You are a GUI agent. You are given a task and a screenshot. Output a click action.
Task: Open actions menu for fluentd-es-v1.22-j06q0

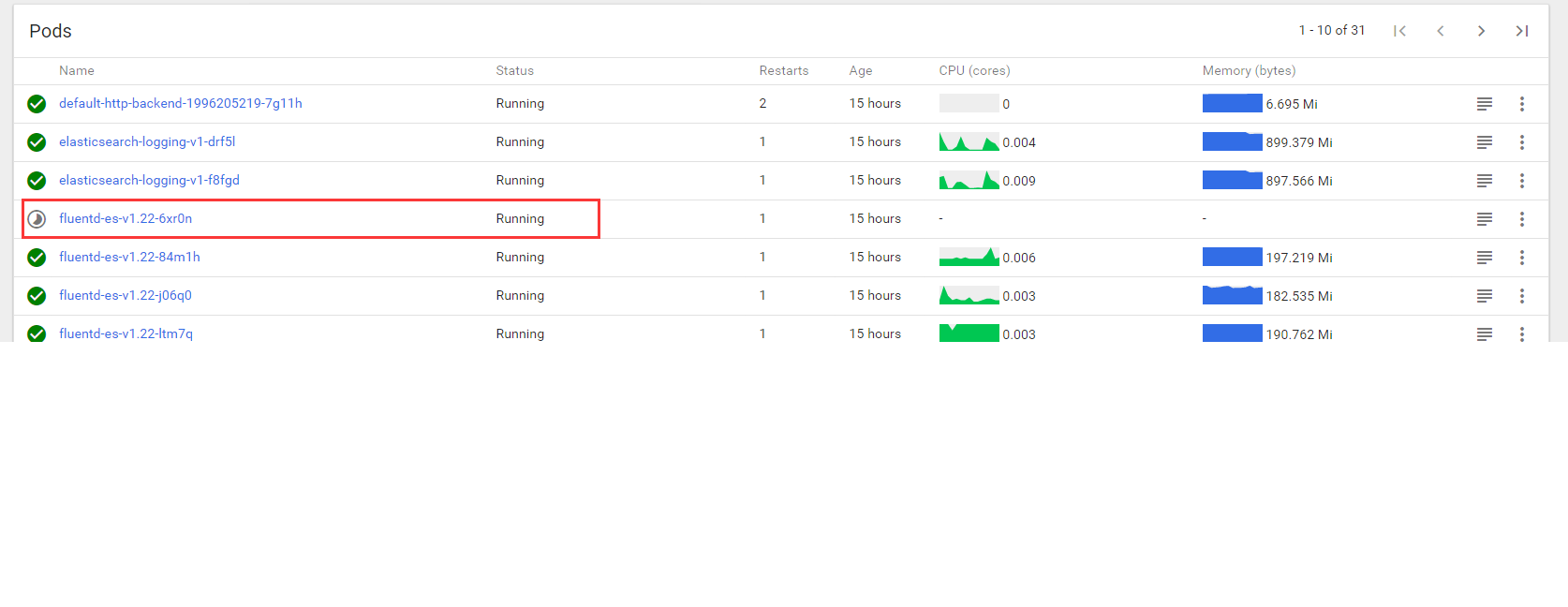click(x=1522, y=296)
